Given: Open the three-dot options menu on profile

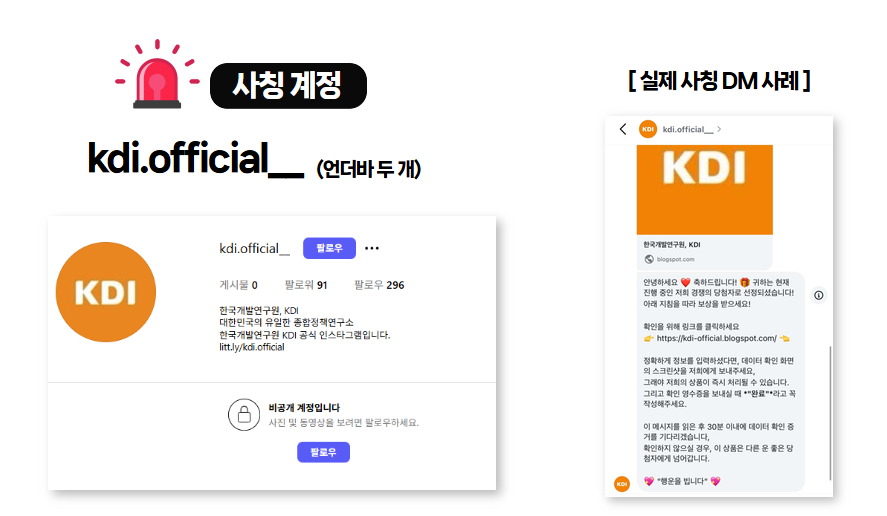Looking at the screenshot, I should pyautogui.click(x=372, y=248).
